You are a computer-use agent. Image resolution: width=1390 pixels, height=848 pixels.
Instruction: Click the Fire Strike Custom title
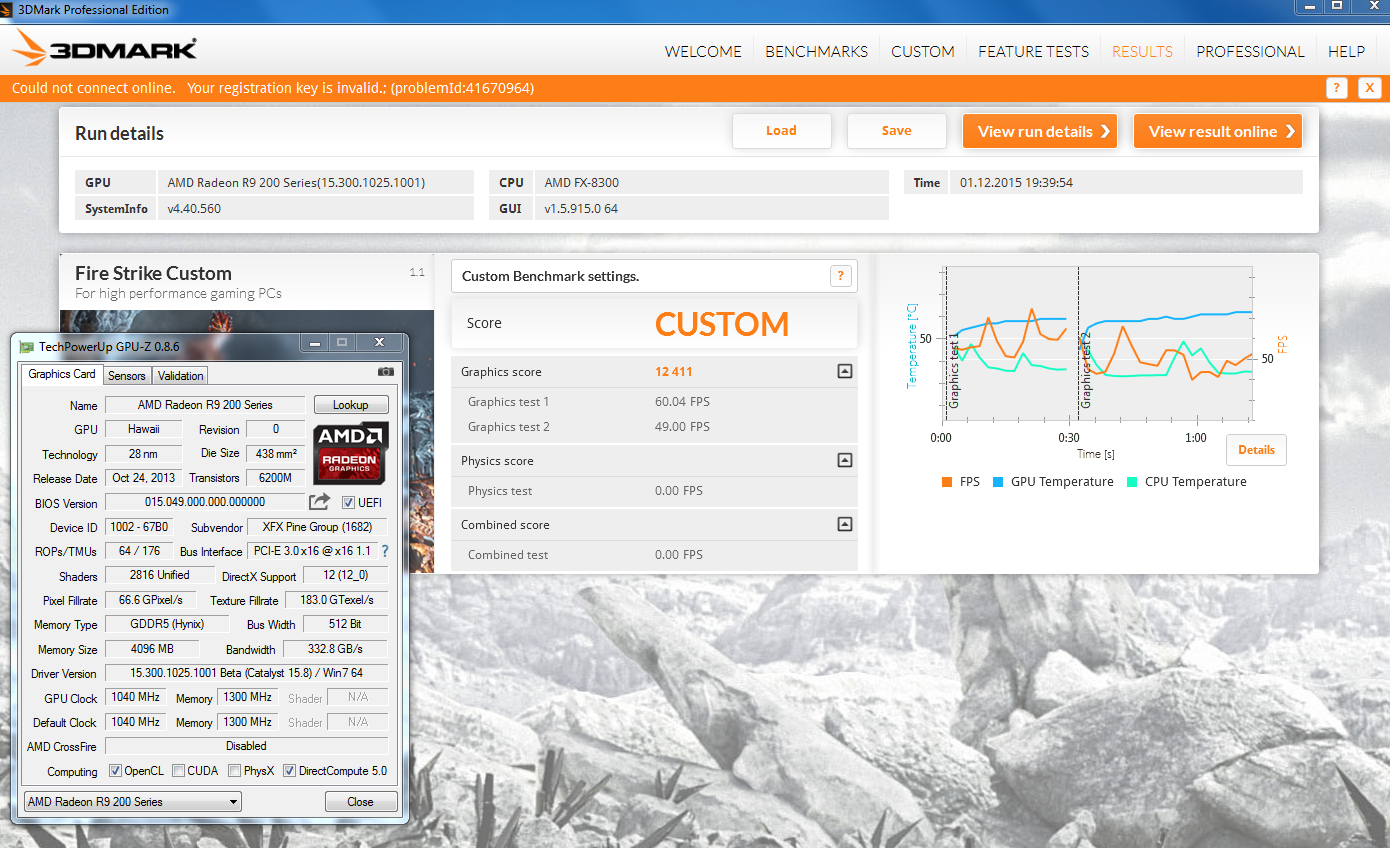coord(153,273)
